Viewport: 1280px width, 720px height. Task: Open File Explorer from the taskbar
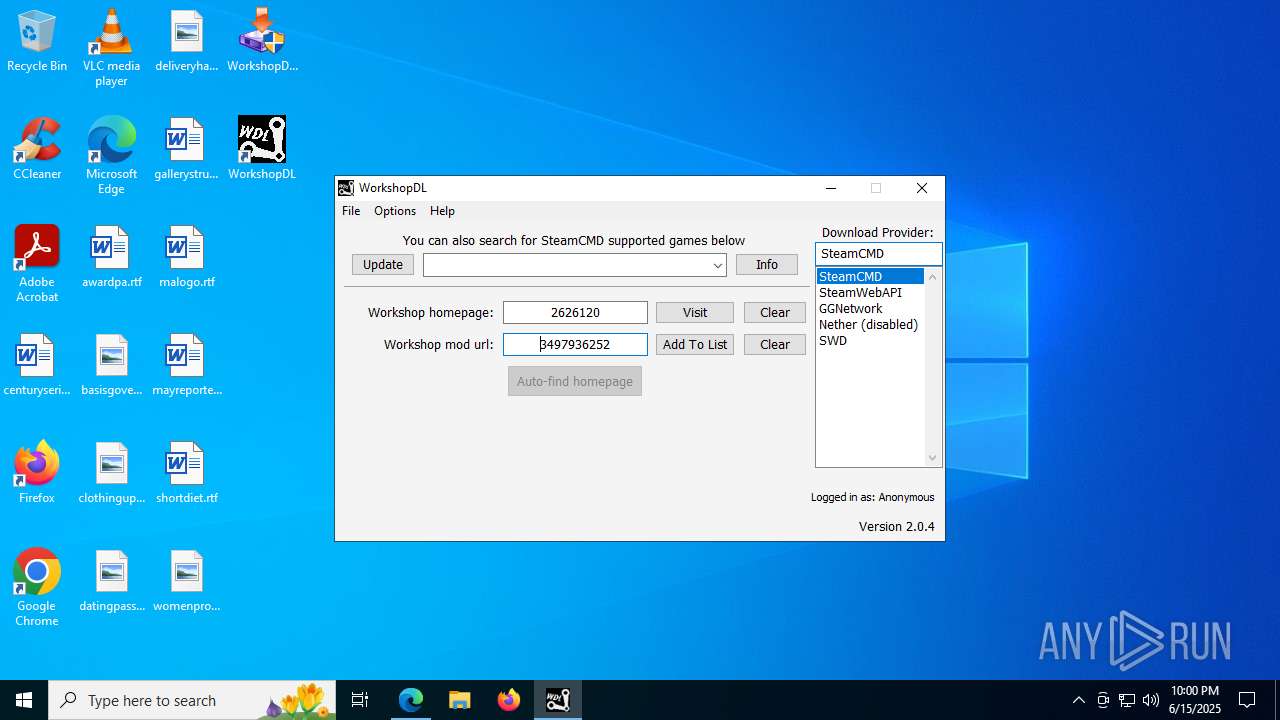click(x=459, y=700)
